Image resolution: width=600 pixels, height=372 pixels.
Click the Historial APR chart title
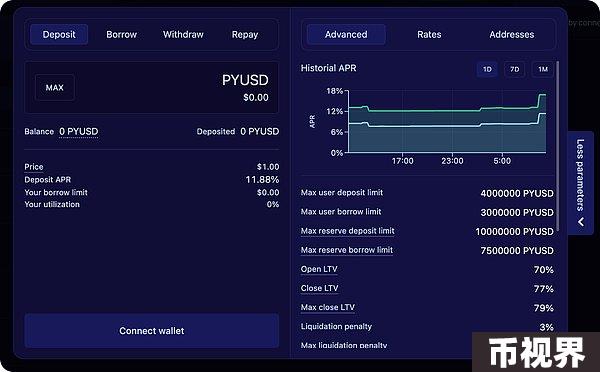point(328,68)
